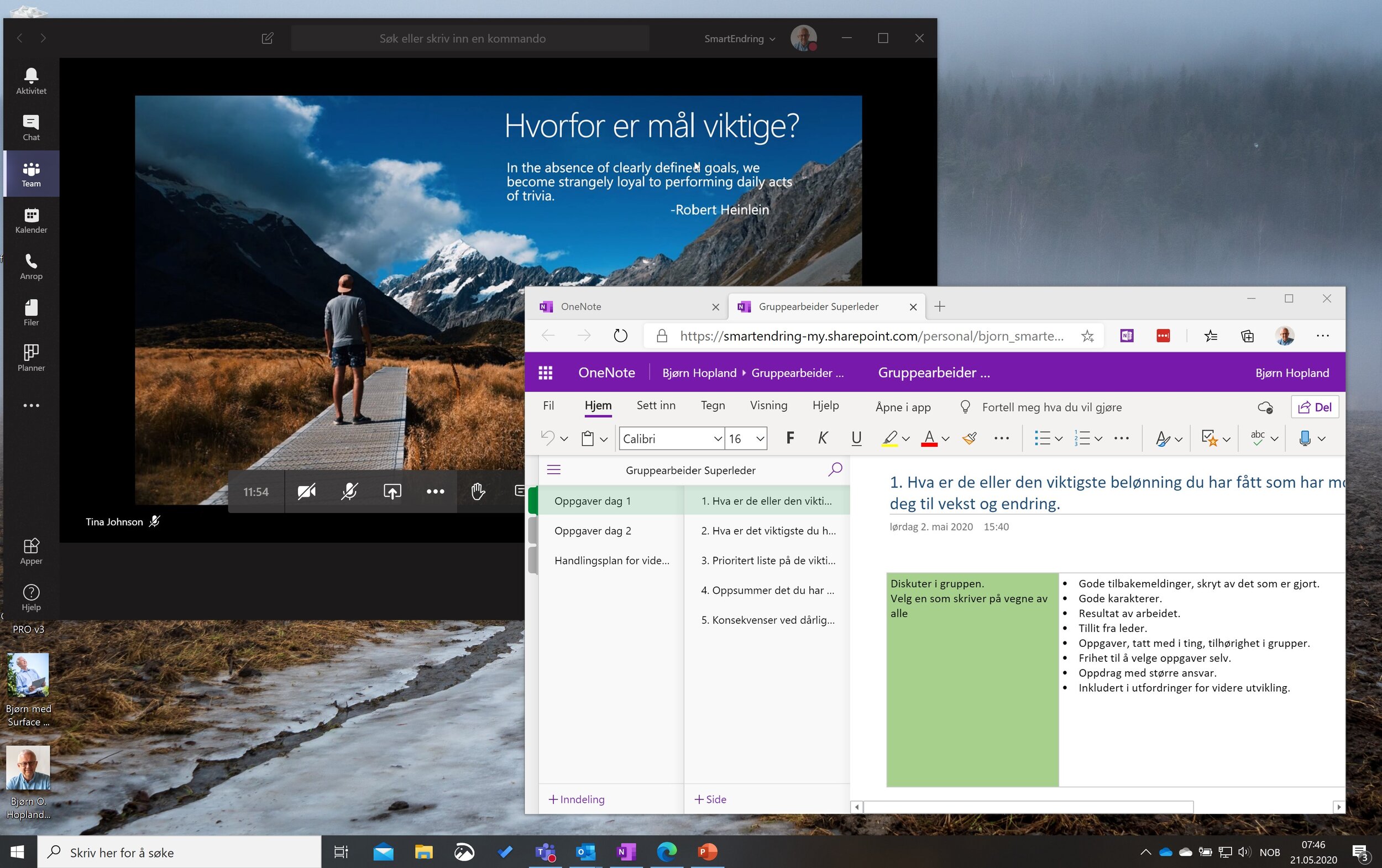The width and height of the screenshot is (1382, 868).
Task: Expand the Calibri font name dropdown
Action: pos(718,439)
